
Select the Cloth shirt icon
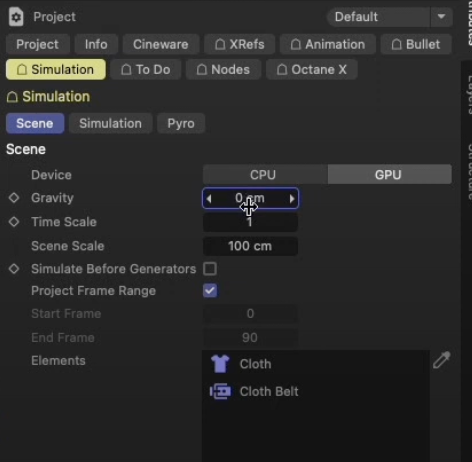pyautogui.click(x=220, y=364)
